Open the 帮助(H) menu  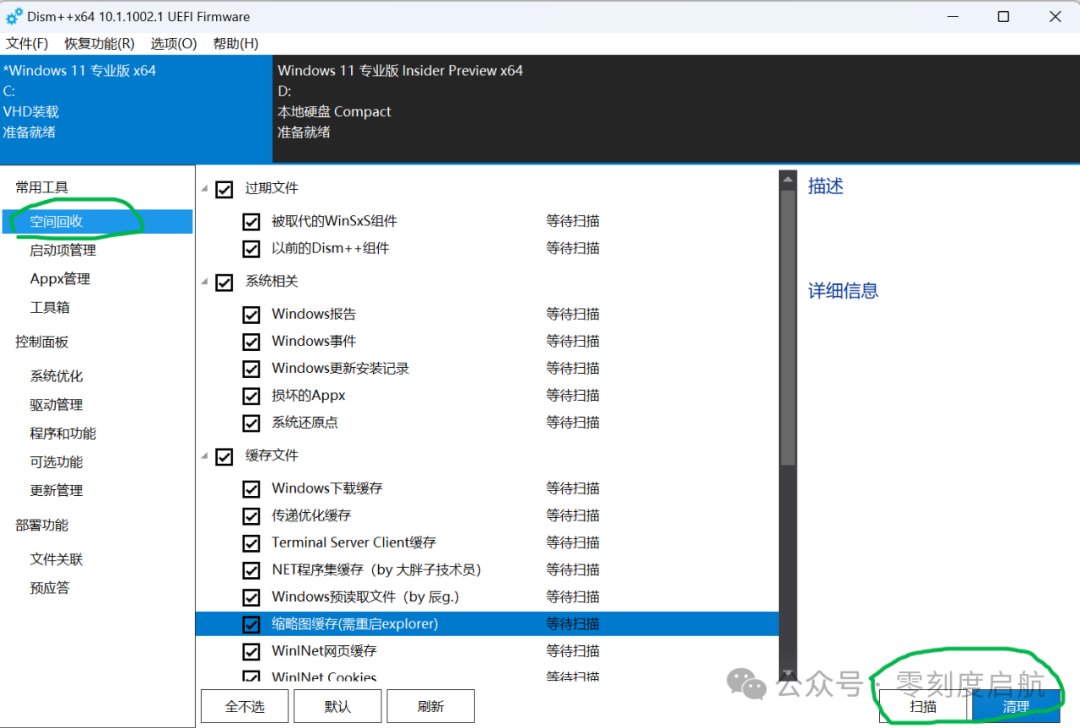[x=236, y=43]
